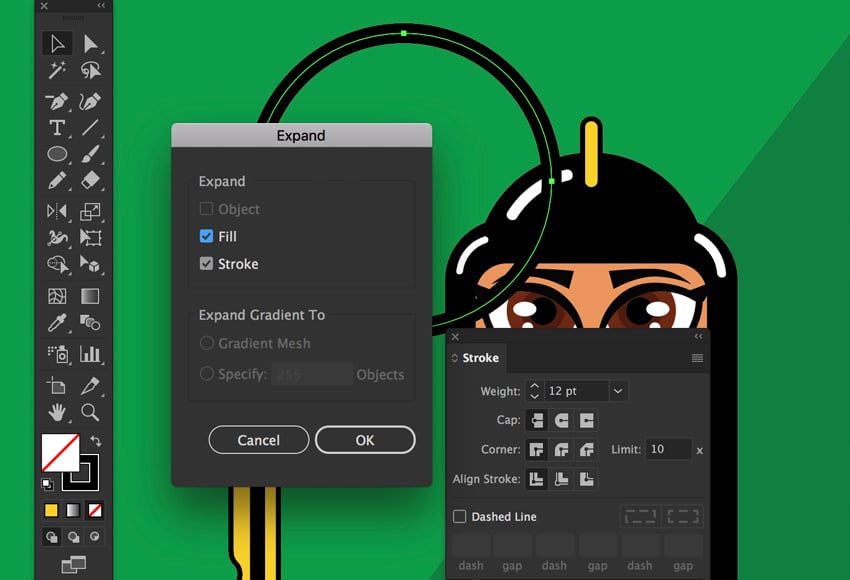The width and height of the screenshot is (850, 580).
Task: Select the Artboard tool
Action: 57,386
